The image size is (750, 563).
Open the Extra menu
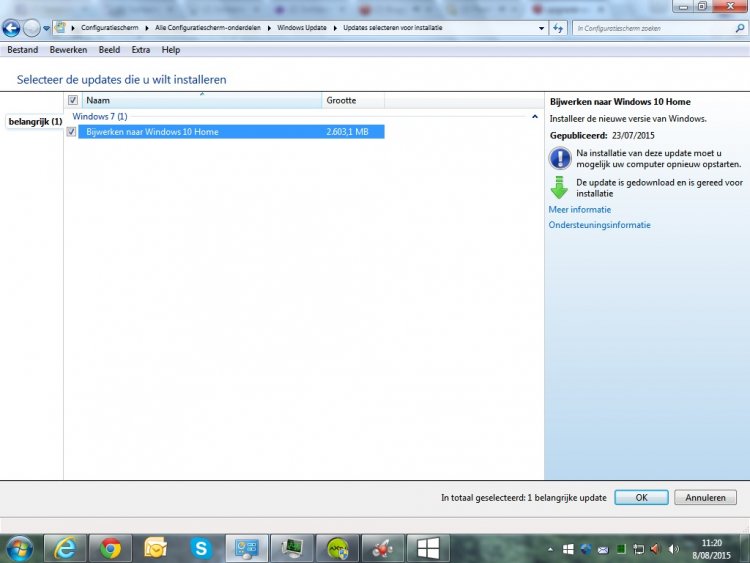(140, 50)
